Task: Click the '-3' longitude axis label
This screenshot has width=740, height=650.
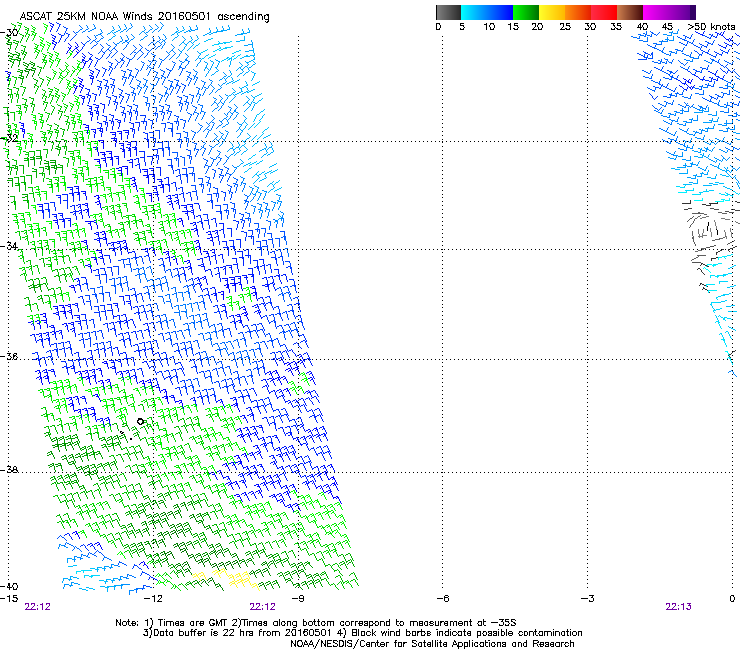Action: [587, 599]
